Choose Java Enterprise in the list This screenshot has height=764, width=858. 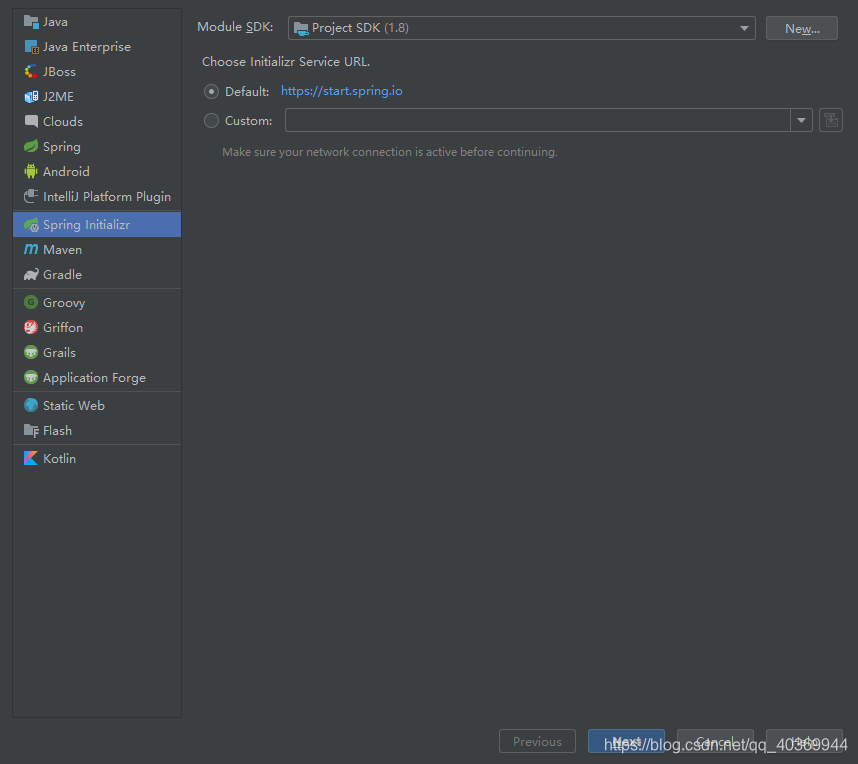[87, 47]
